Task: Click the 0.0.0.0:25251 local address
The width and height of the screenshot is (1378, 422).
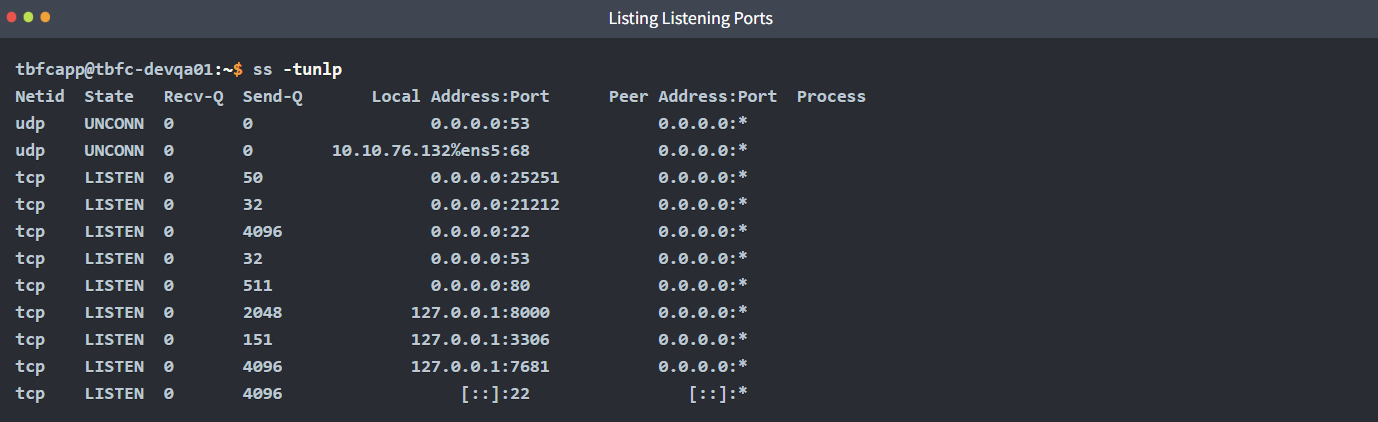Action: coord(494,178)
